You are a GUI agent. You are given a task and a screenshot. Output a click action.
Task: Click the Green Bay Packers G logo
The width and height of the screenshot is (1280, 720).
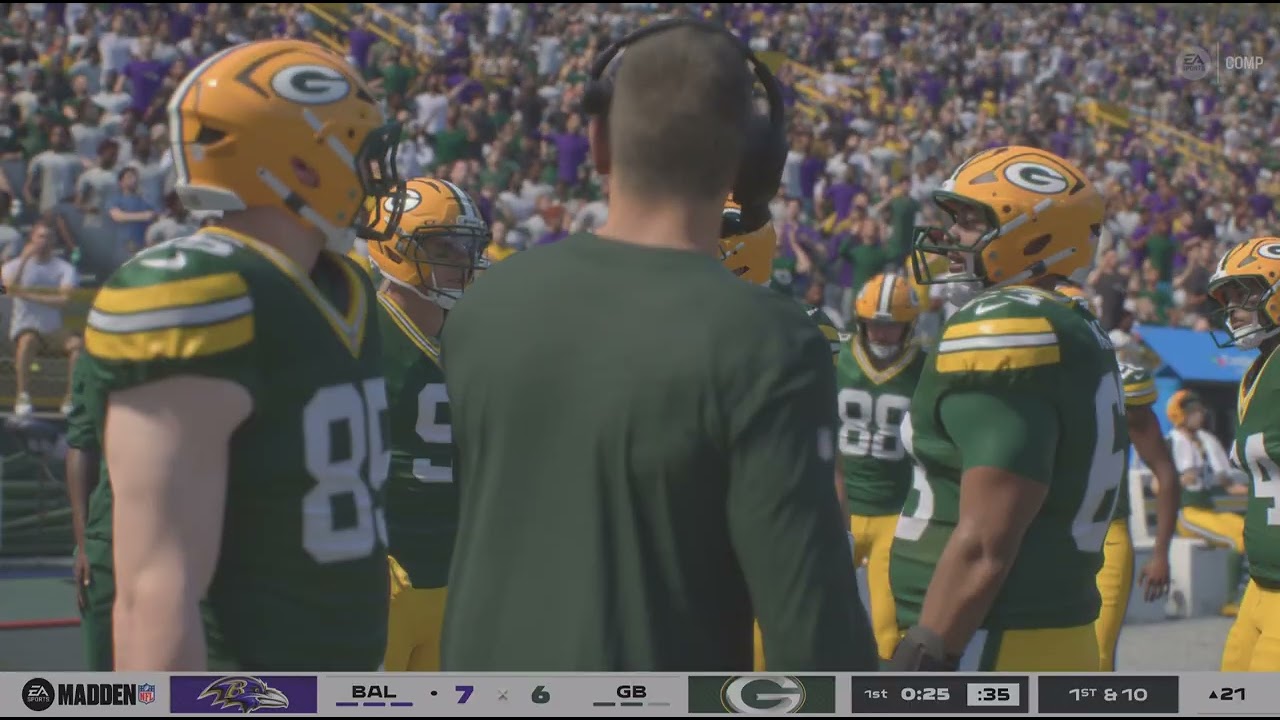762,694
